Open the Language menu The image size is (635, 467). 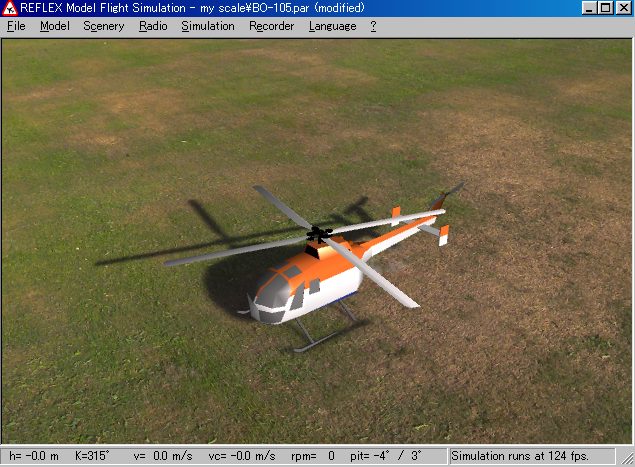tap(332, 26)
